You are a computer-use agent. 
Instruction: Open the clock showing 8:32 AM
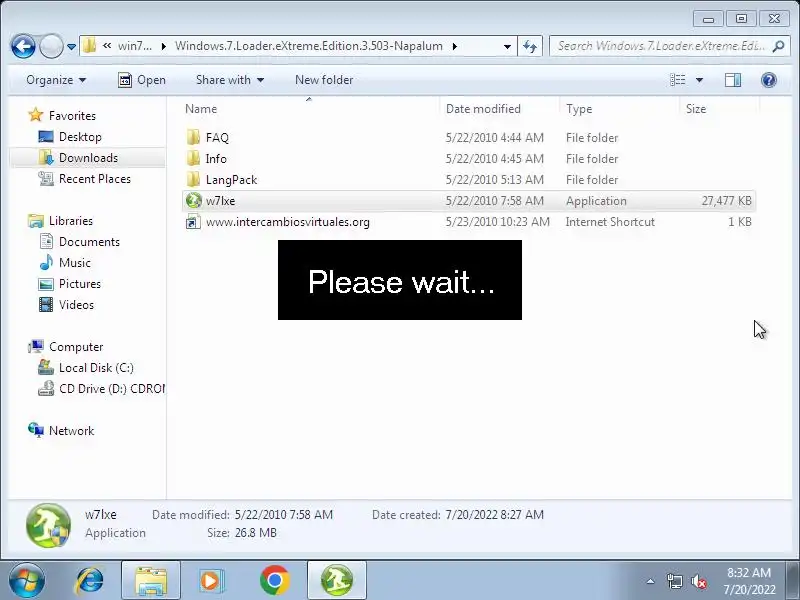pos(749,581)
